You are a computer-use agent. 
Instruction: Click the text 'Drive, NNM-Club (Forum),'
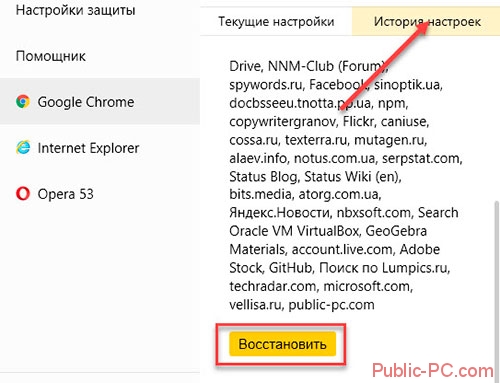309,66
